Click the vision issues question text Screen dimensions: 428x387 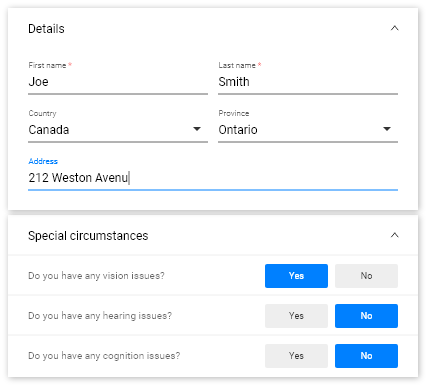click(x=96, y=276)
